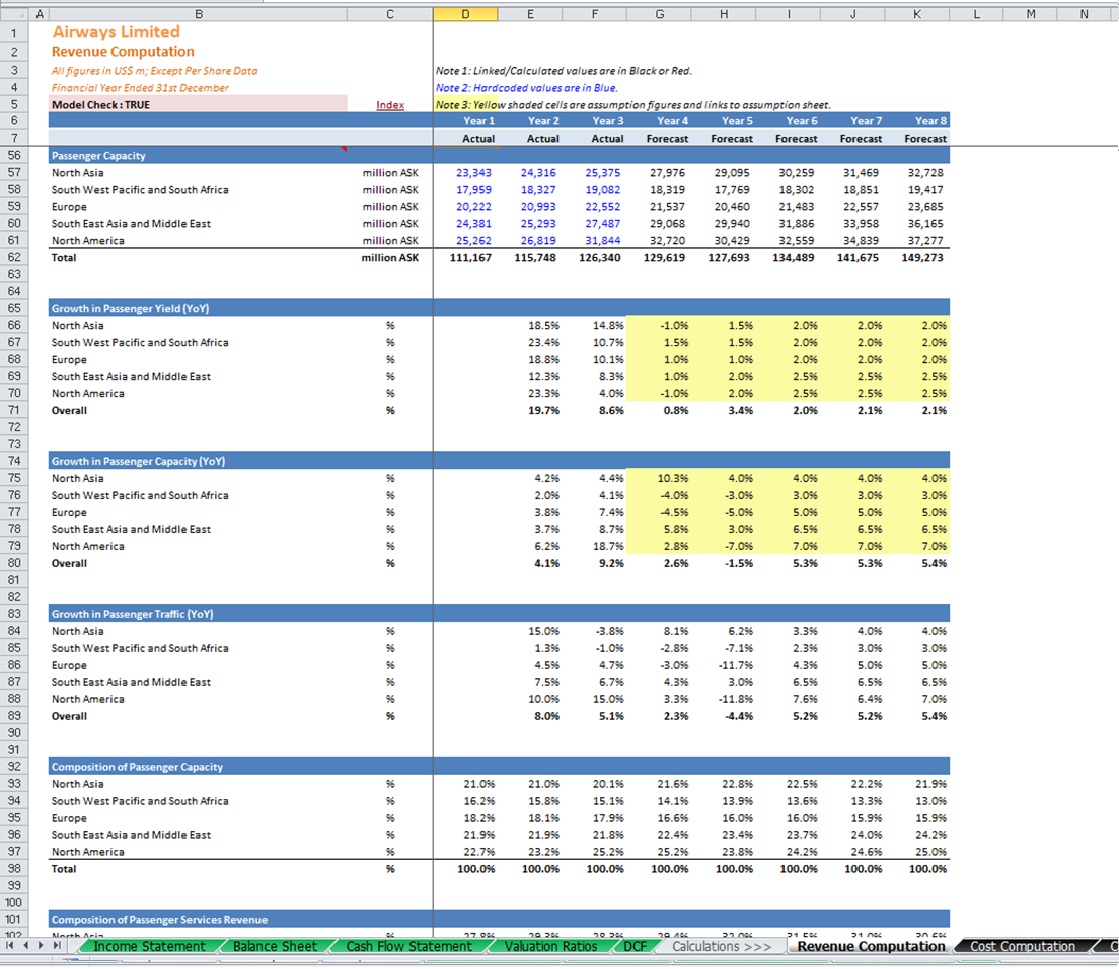The height and width of the screenshot is (969, 1119).
Task: Go to last sheet tab arrow
Action: point(56,945)
